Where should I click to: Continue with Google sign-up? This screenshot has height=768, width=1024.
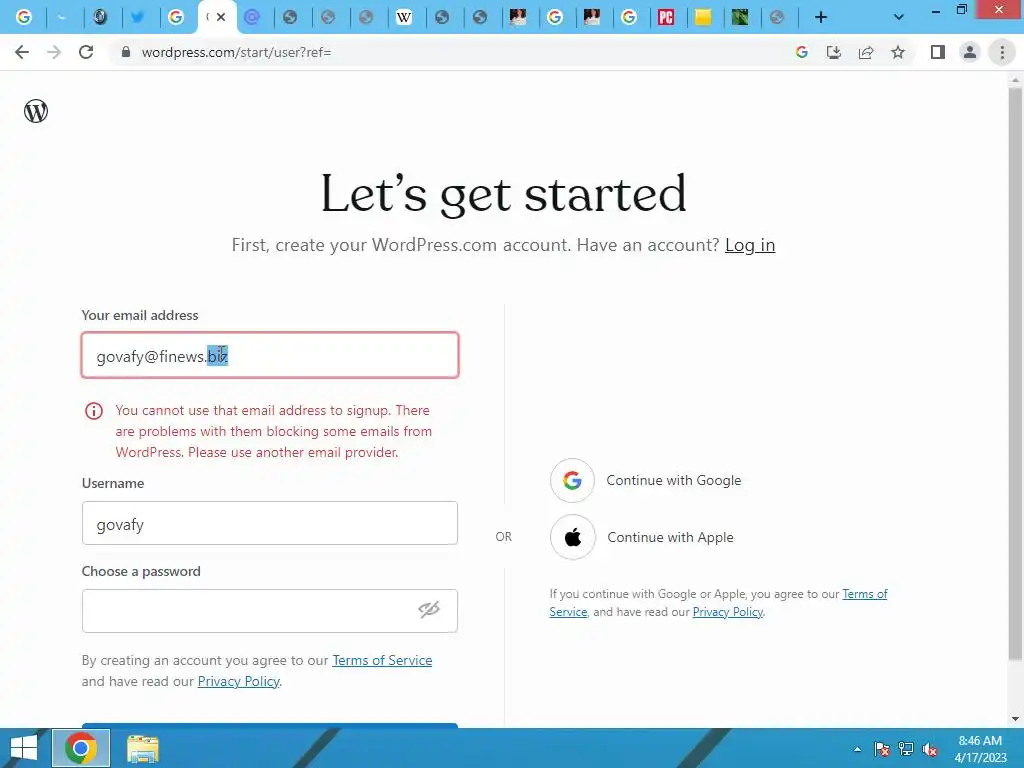click(646, 481)
